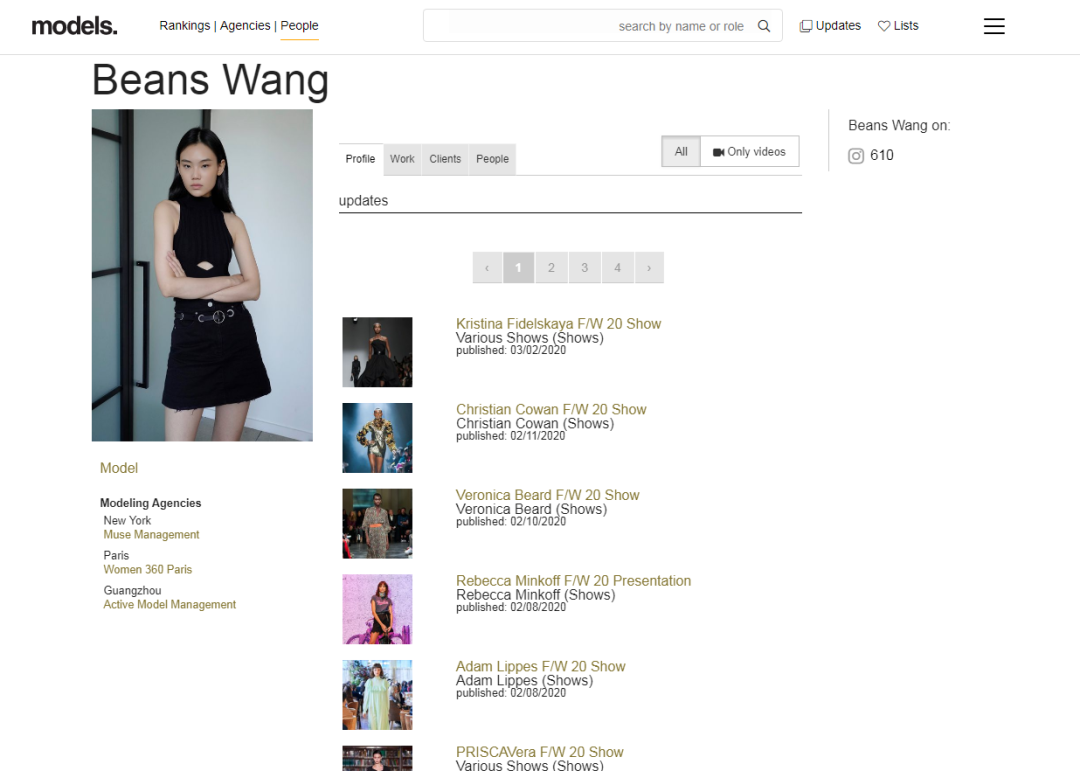Image resolution: width=1080 pixels, height=771 pixels.
Task: Select the All filter toggle
Action: [681, 152]
